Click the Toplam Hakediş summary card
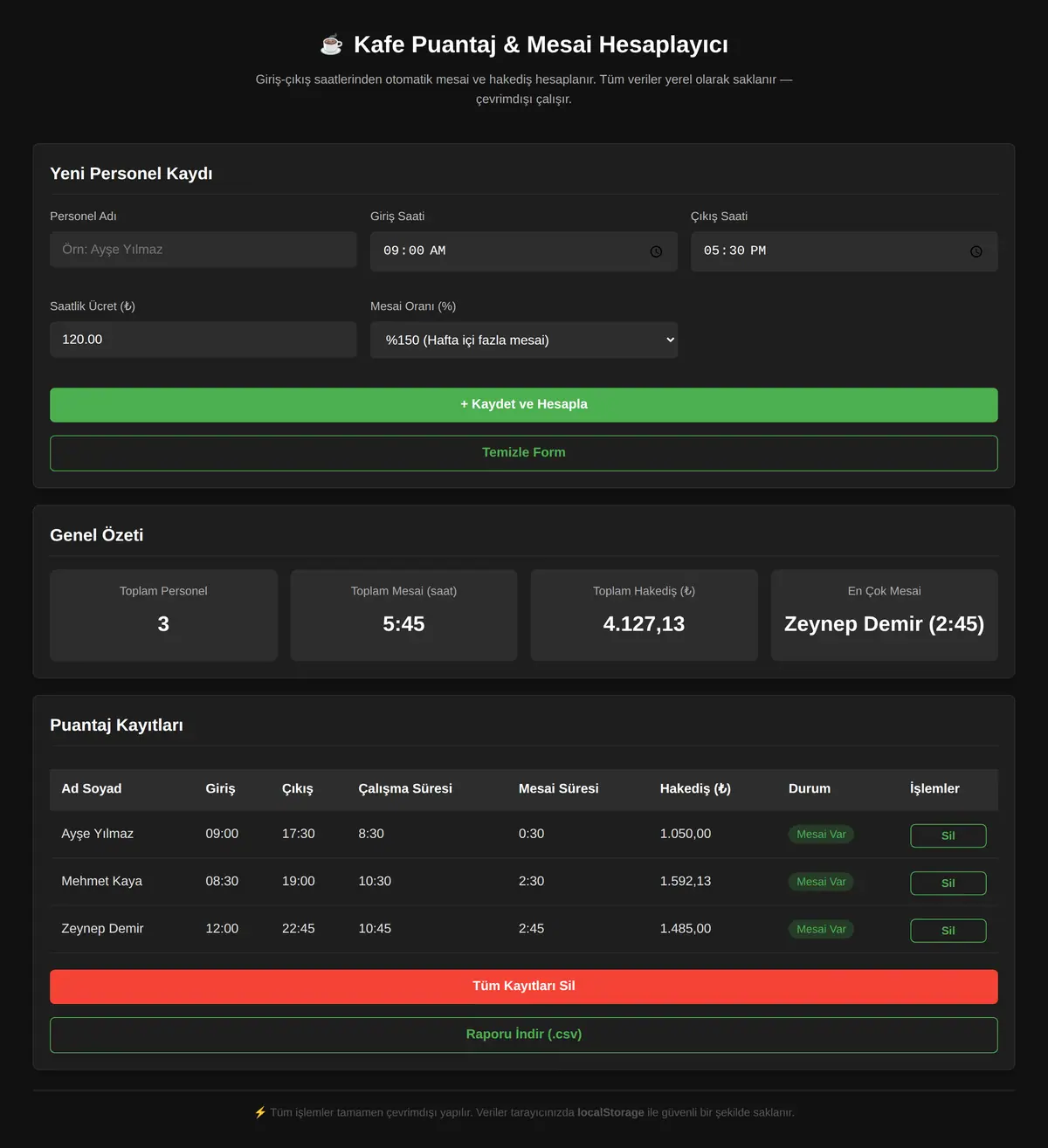Screen dimensions: 1048x1148 click(645, 615)
